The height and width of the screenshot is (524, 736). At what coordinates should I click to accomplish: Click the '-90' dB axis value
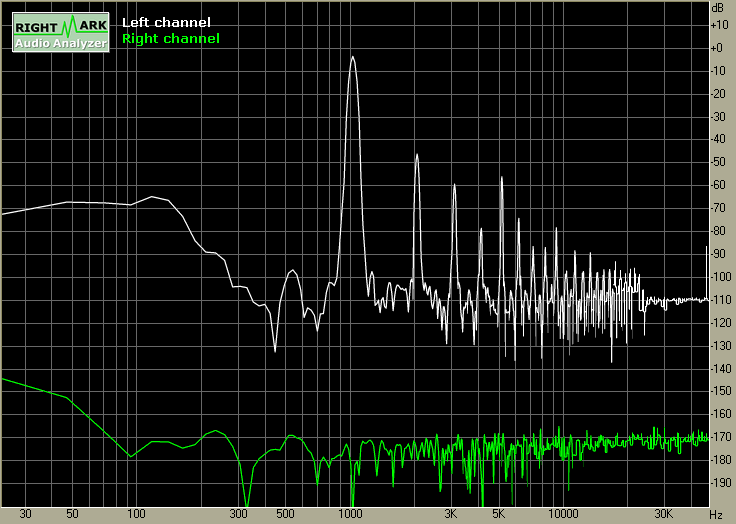pyautogui.click(x=719, y=254)
